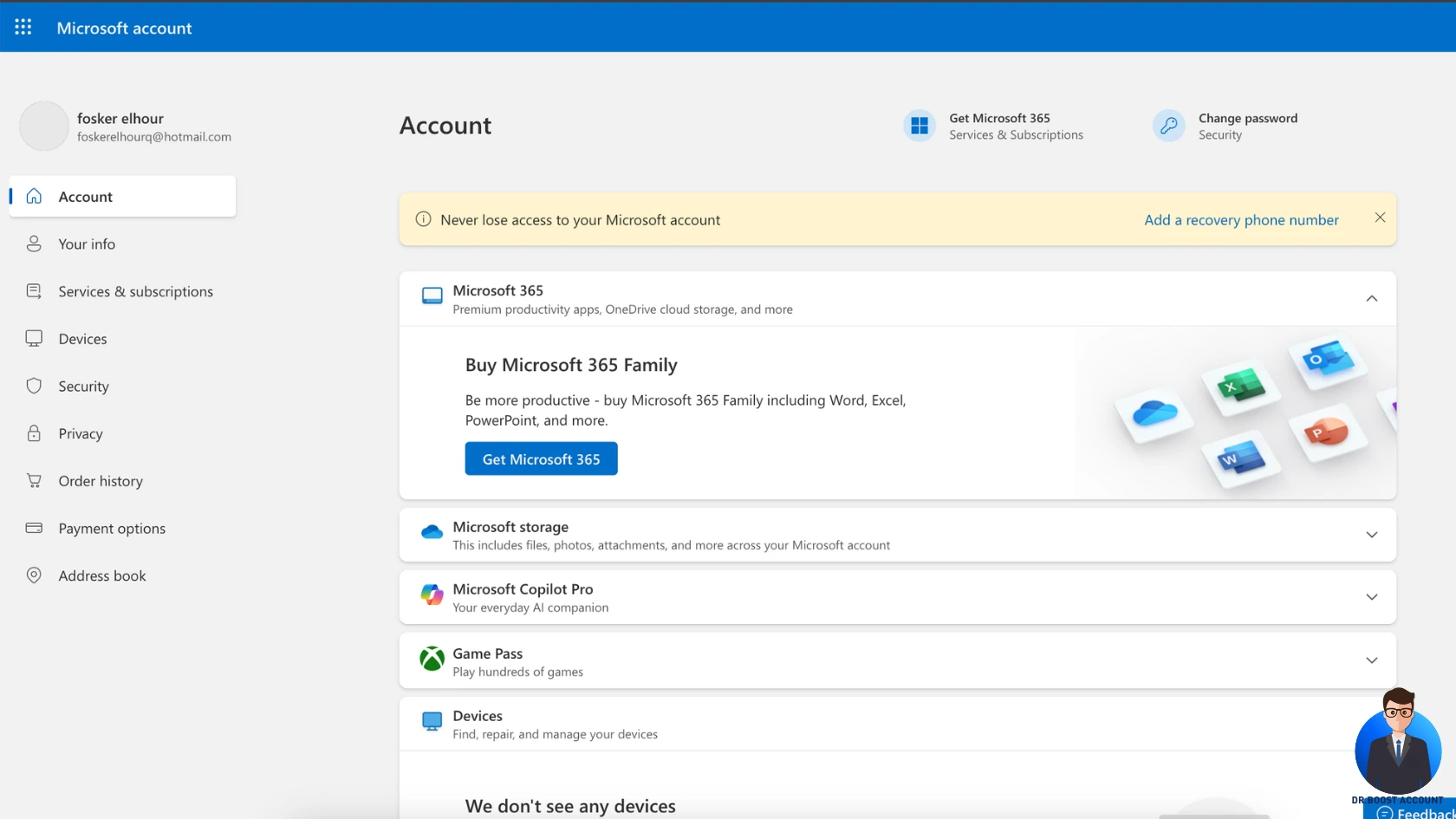Click 'Never lose access to your Microsoft account' text
The width and height of the screenshot is (1456, 819).
[x=580, y=220]
